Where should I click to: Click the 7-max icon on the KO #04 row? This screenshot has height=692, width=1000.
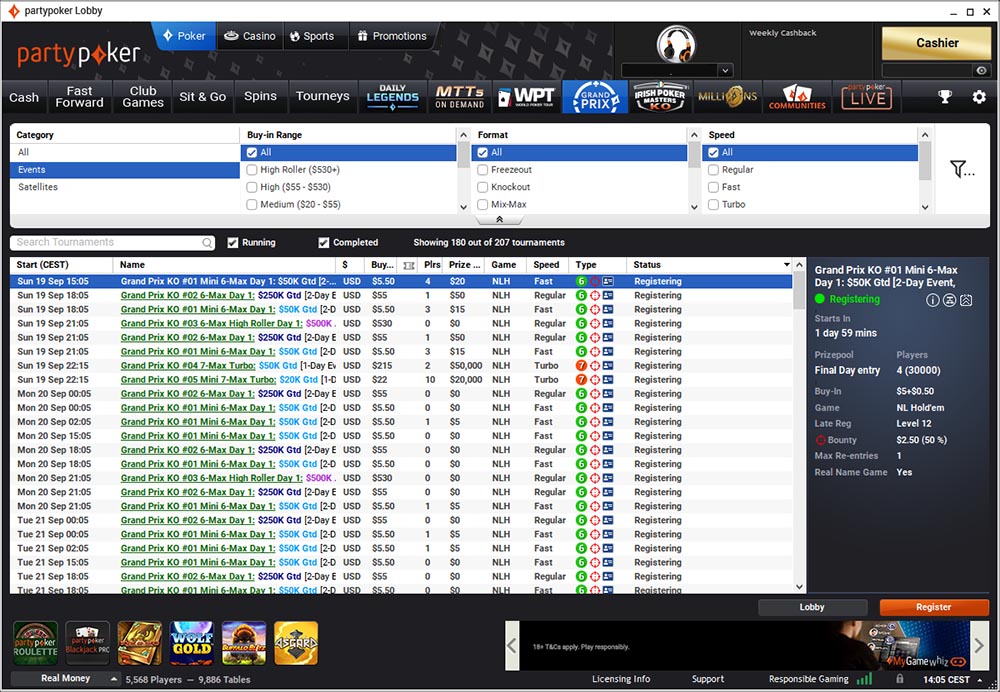tap(581, 365)
